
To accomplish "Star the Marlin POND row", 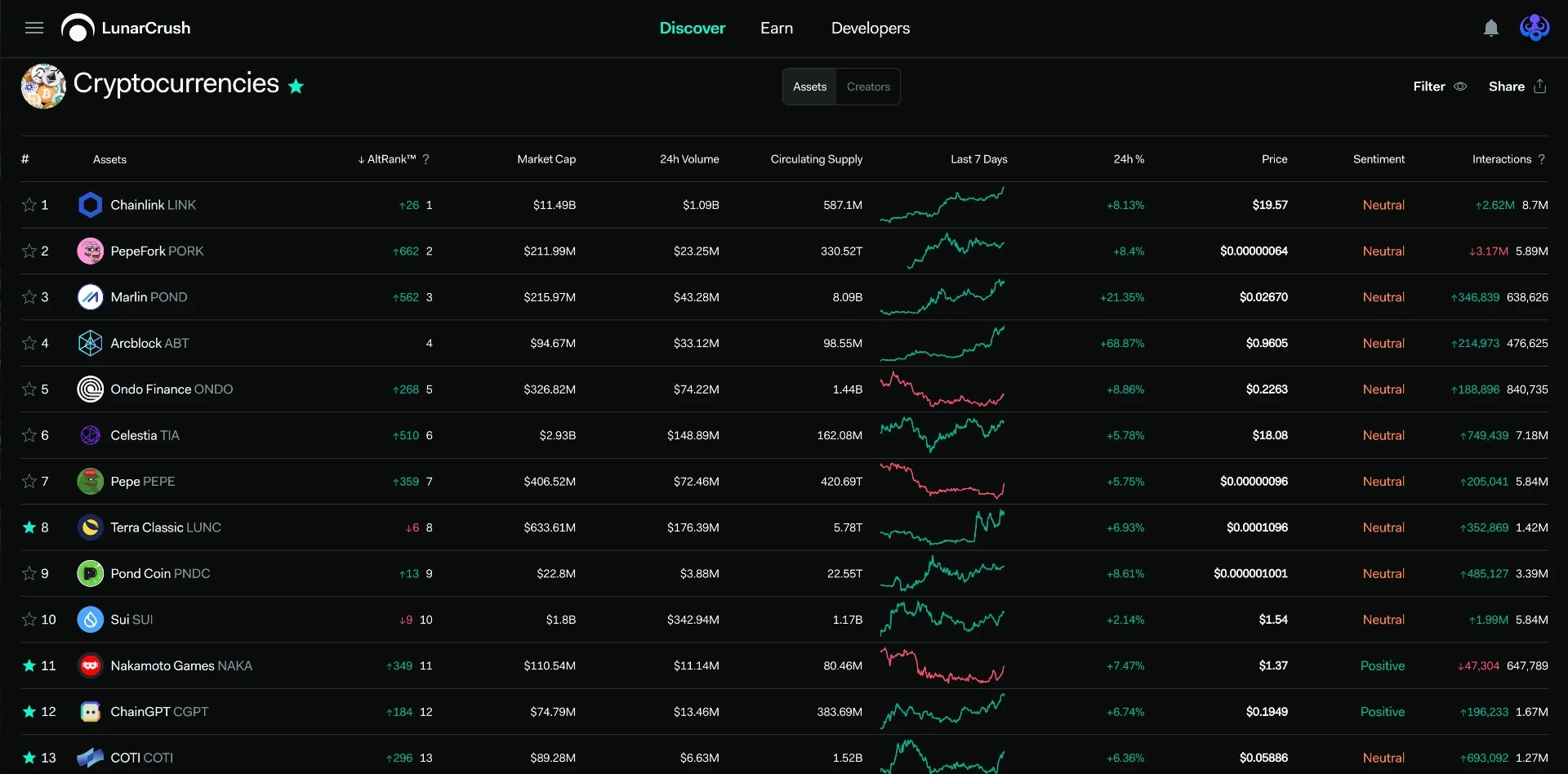I will 29,297.
